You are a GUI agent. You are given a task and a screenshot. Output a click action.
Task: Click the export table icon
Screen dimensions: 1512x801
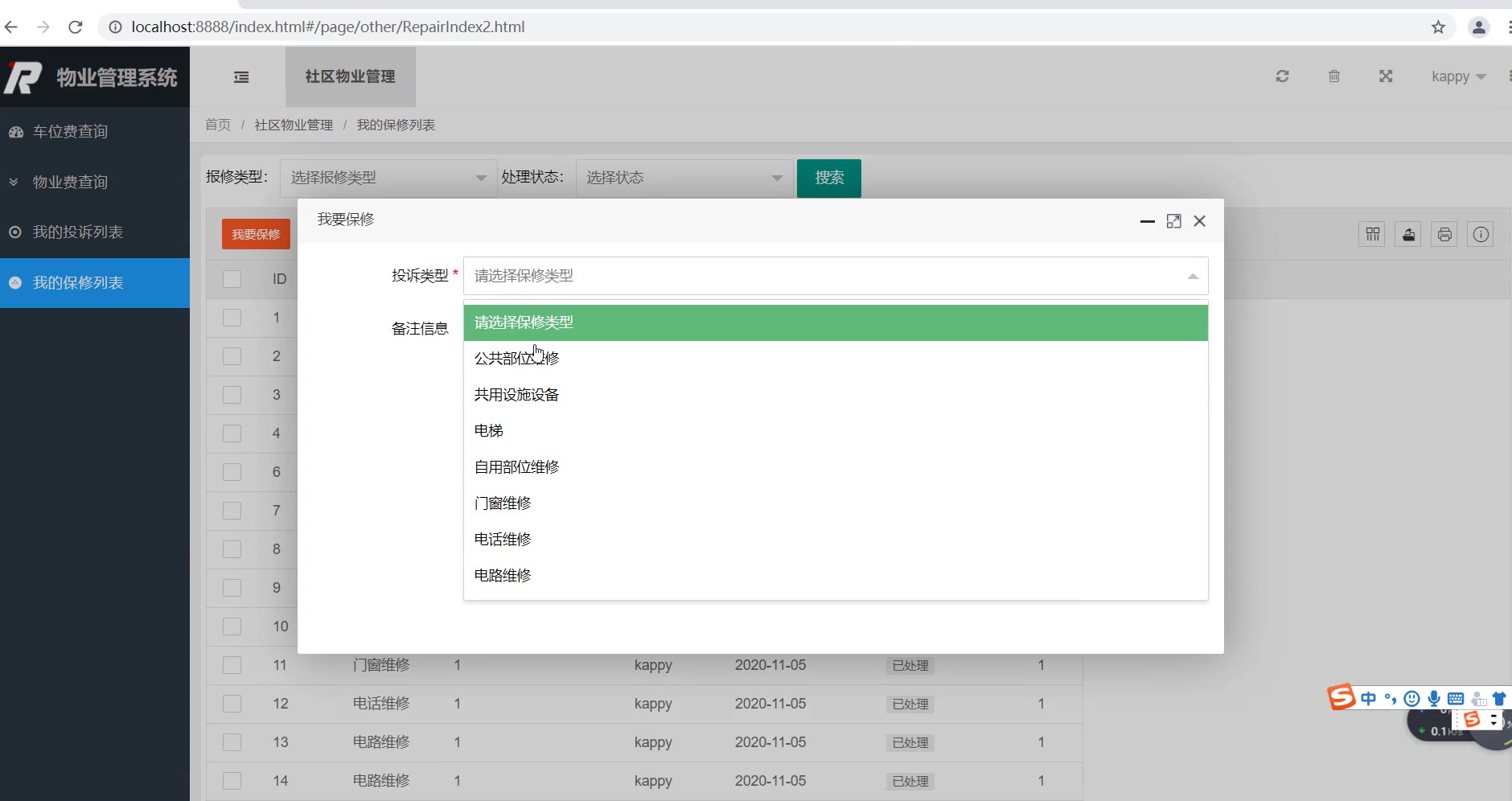[1408, 235]
